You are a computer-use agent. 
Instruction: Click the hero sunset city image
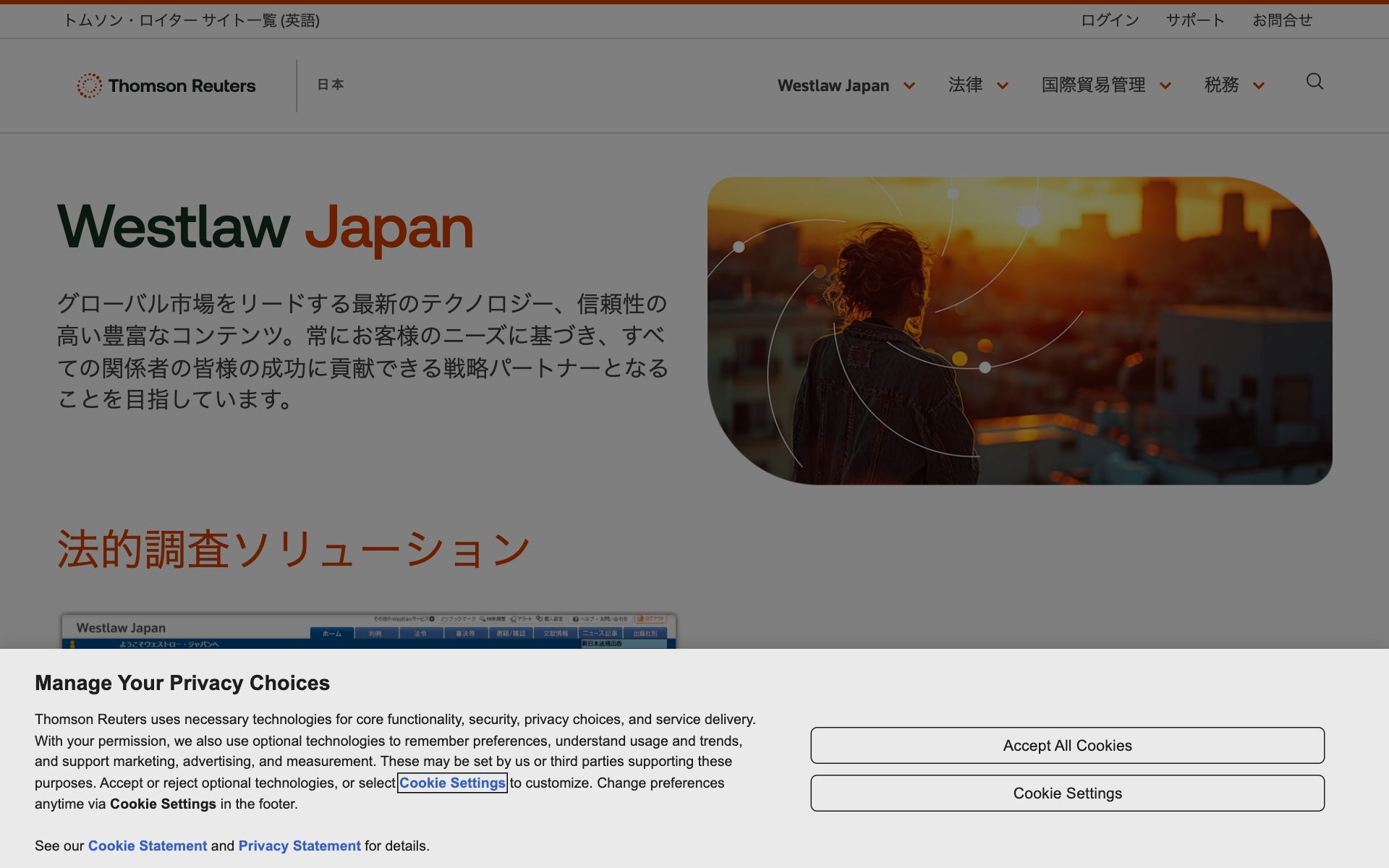[x=1019, y=331]
